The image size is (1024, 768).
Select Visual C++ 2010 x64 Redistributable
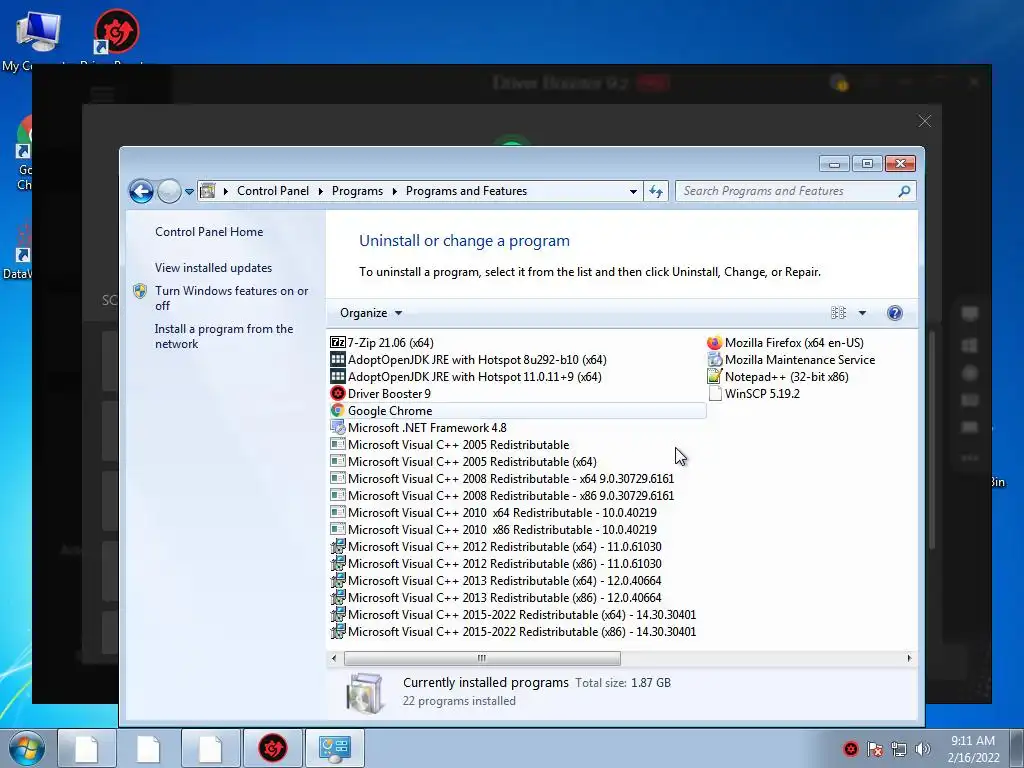[493, 513]
